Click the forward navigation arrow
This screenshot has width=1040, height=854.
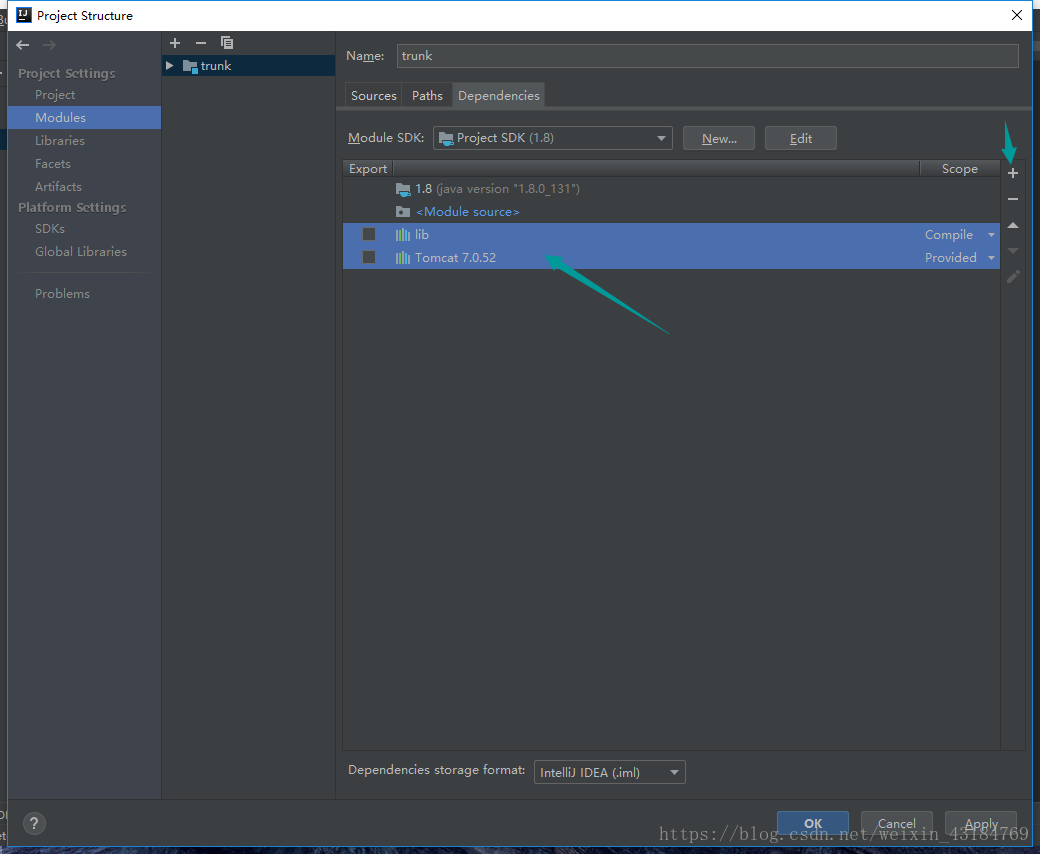pyautogui.click(x=49, y=45)
